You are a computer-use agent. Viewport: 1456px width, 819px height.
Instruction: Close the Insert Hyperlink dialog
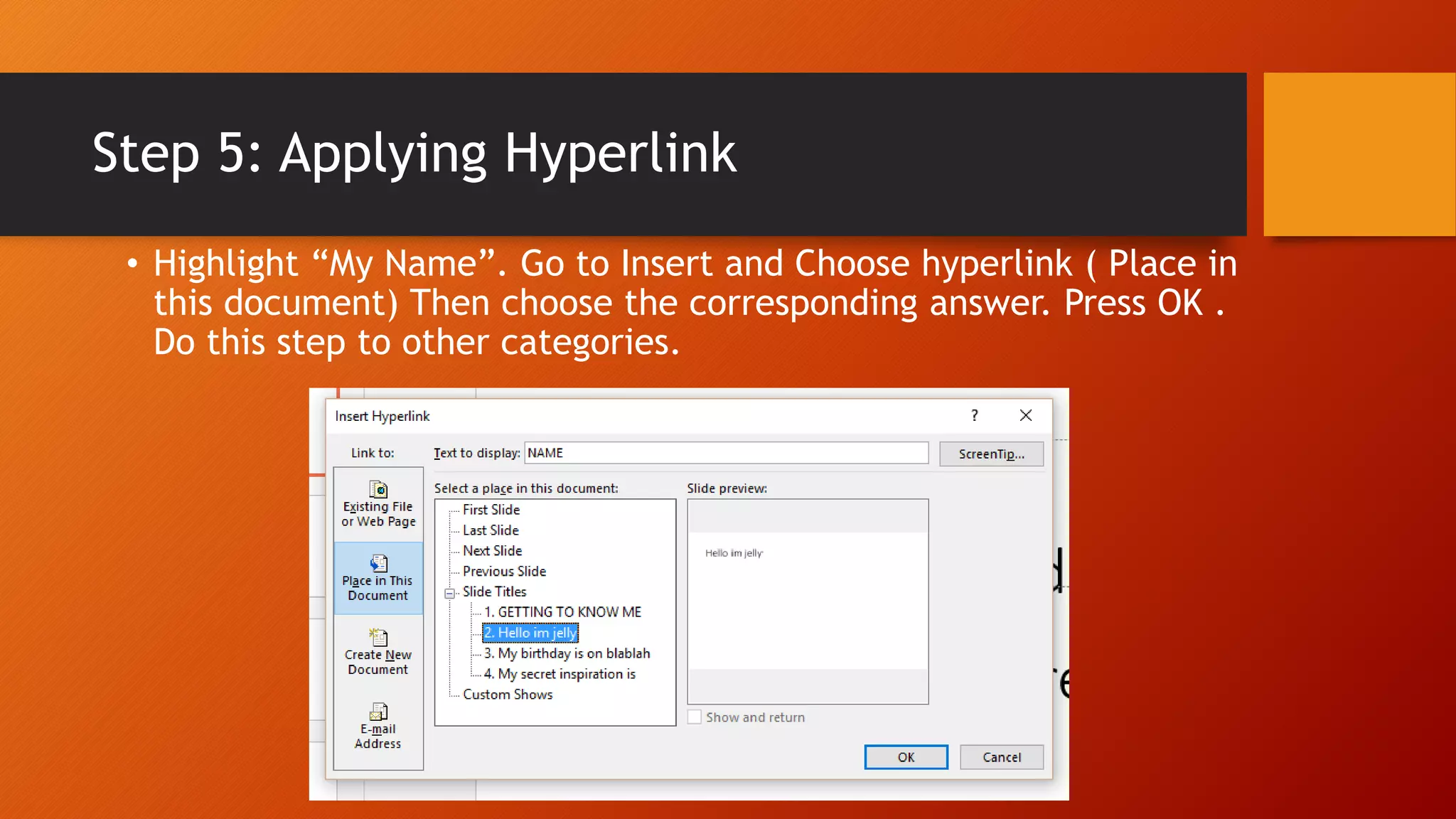[1025, 415]
